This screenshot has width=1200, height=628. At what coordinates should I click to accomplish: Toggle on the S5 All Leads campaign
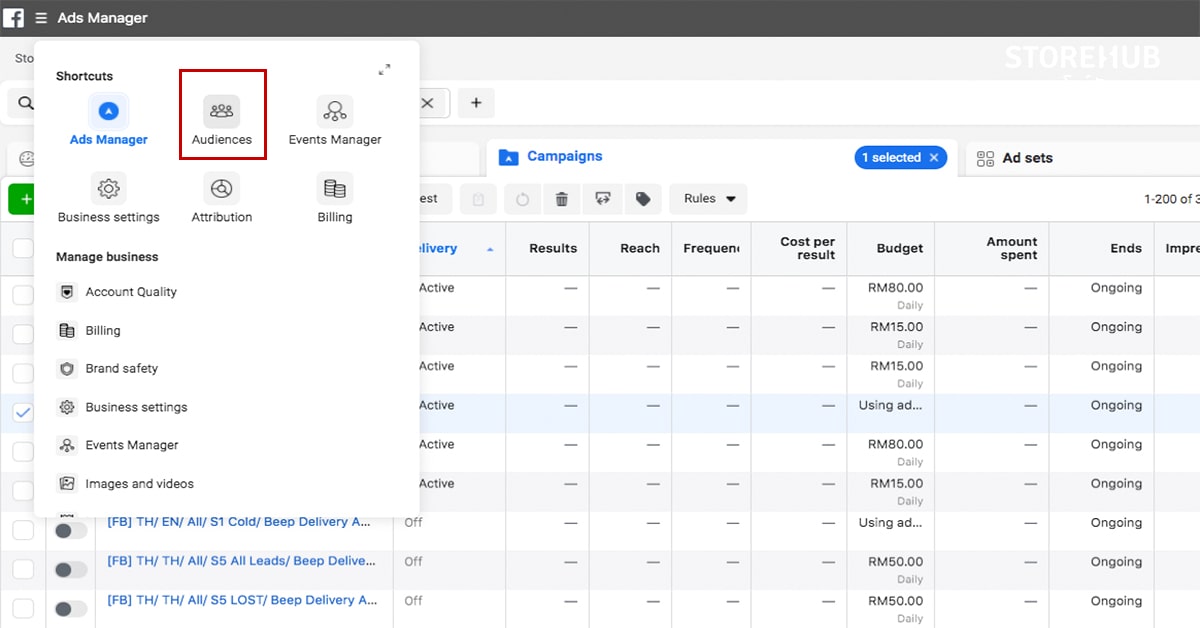click(71, 569)
